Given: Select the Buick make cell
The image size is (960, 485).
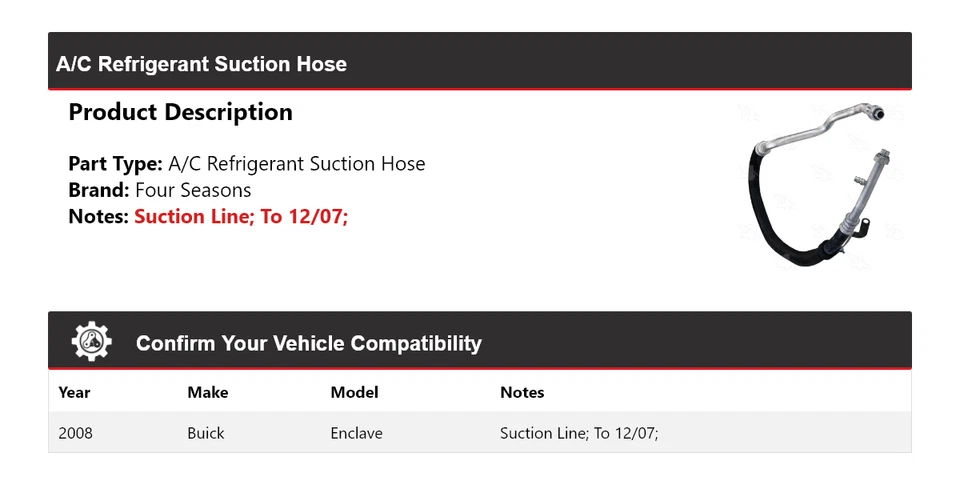Looking at the screenshot, I should [205, 433].
